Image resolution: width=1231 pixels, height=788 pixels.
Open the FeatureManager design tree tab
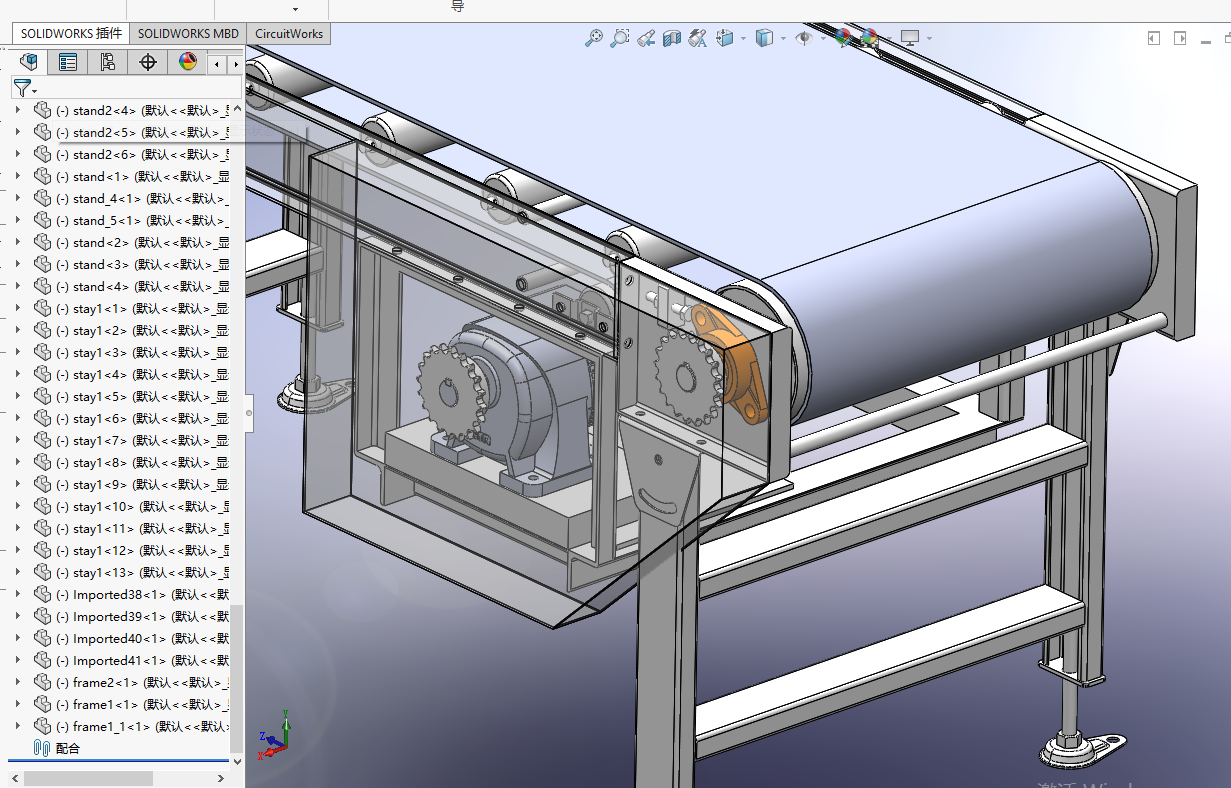point(30,62)
